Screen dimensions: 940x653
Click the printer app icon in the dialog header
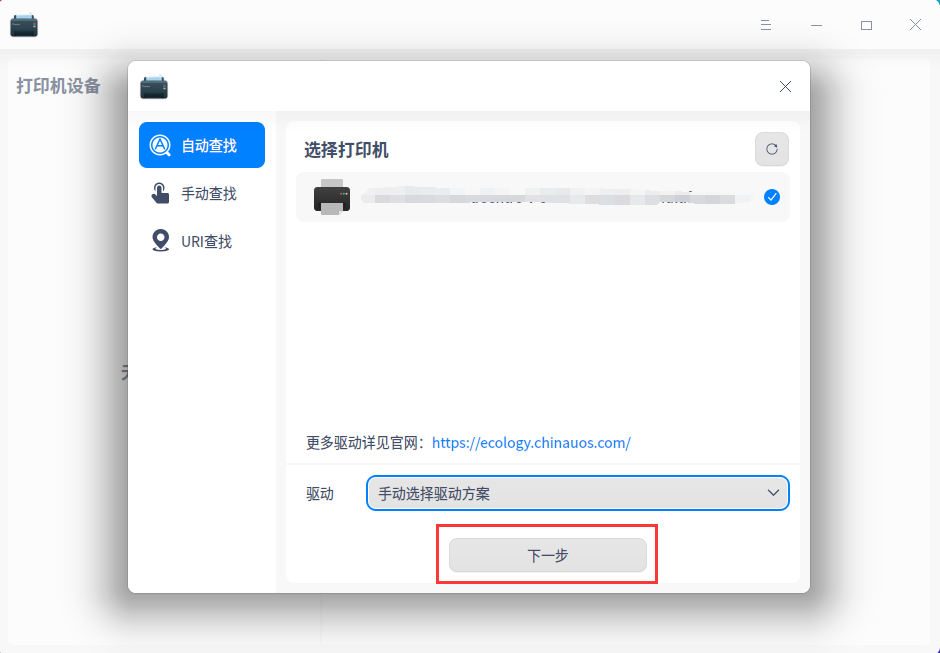[154, 87]
